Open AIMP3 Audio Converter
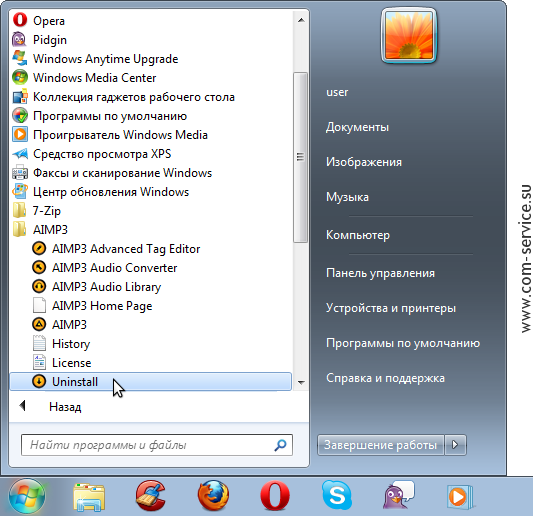 tap(151, 268)
